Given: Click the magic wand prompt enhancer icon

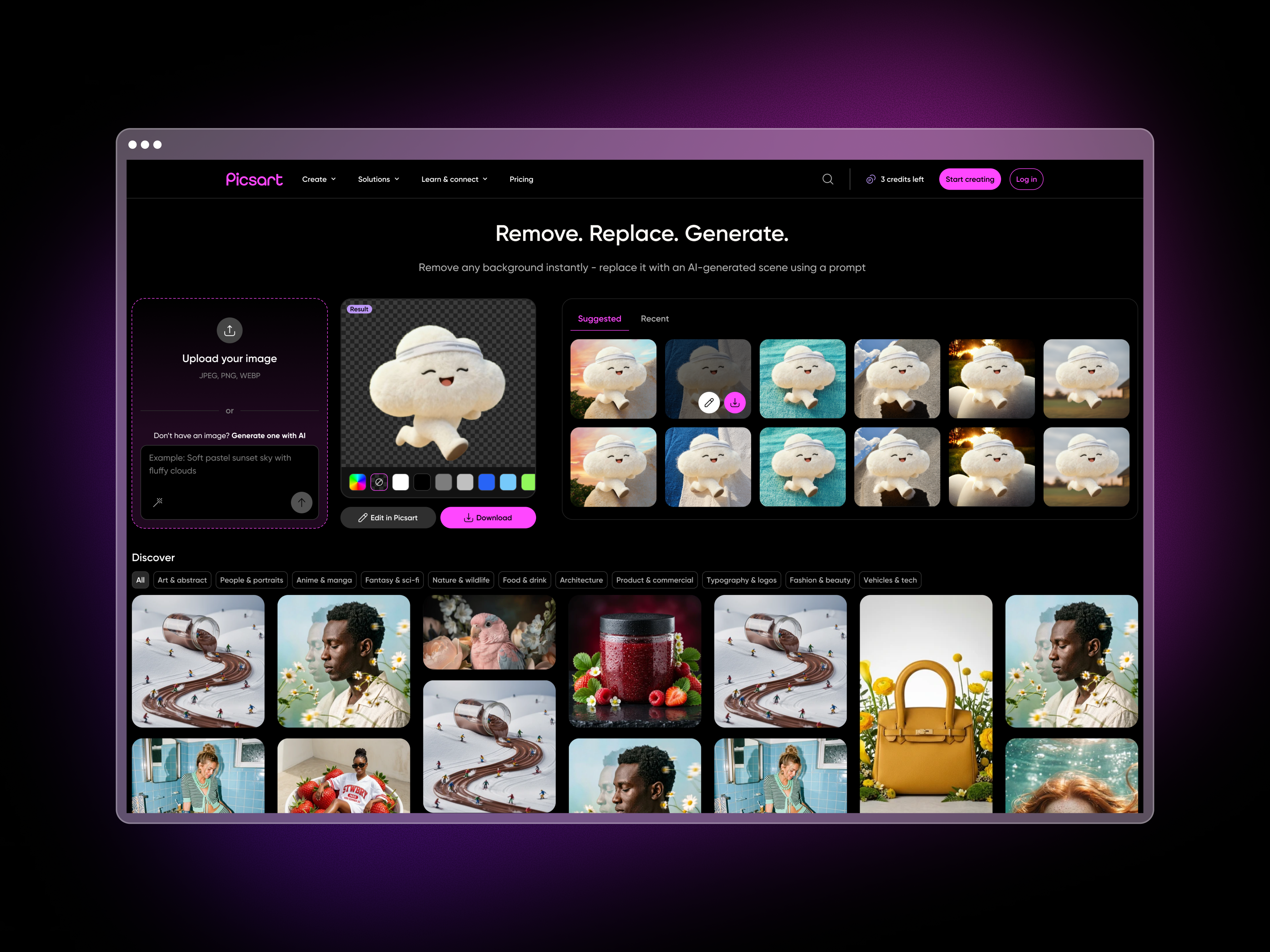Looking at the screenshot, I should point(158,502).
